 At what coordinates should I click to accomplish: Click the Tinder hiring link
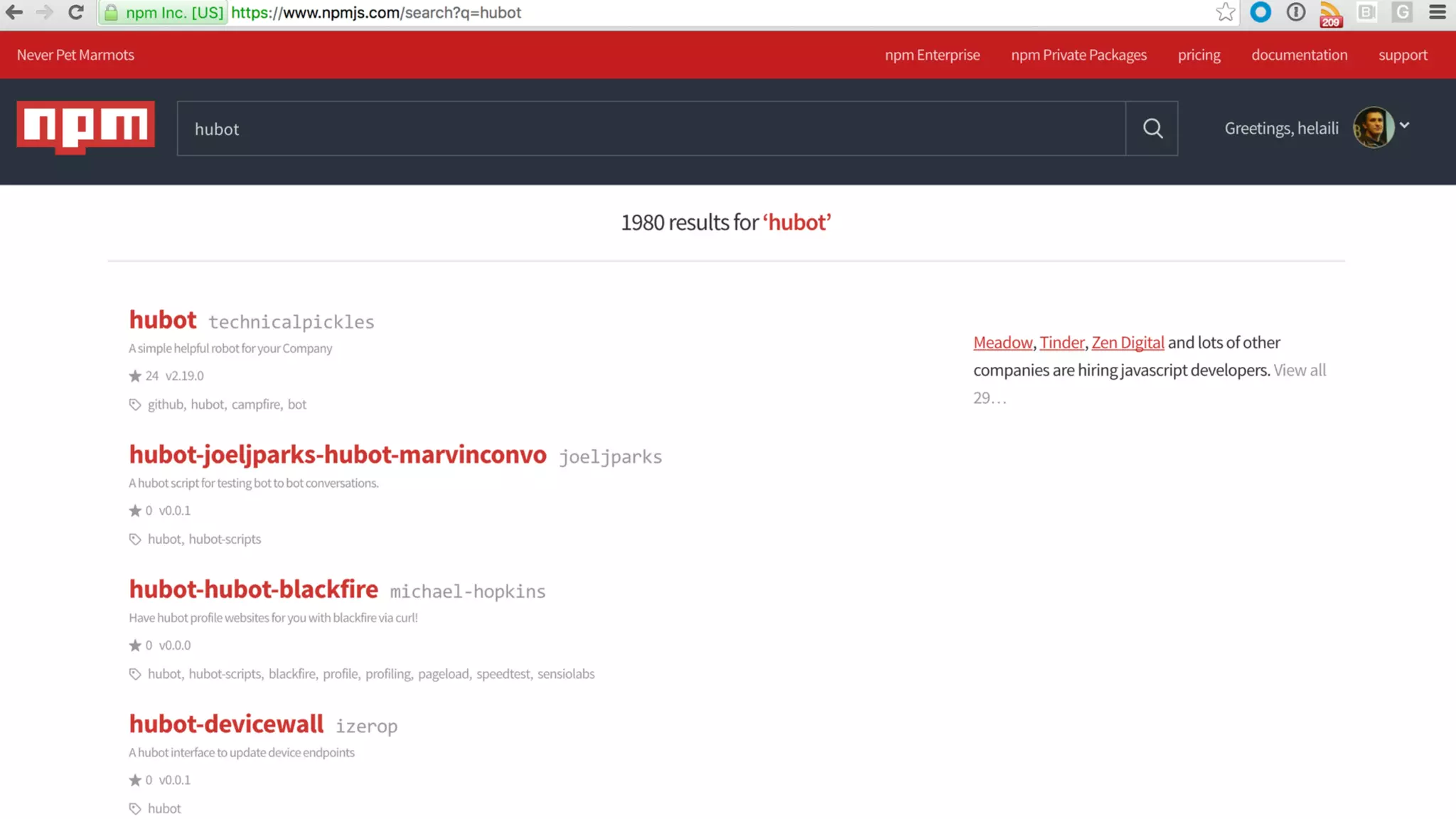coord(1061,343)
